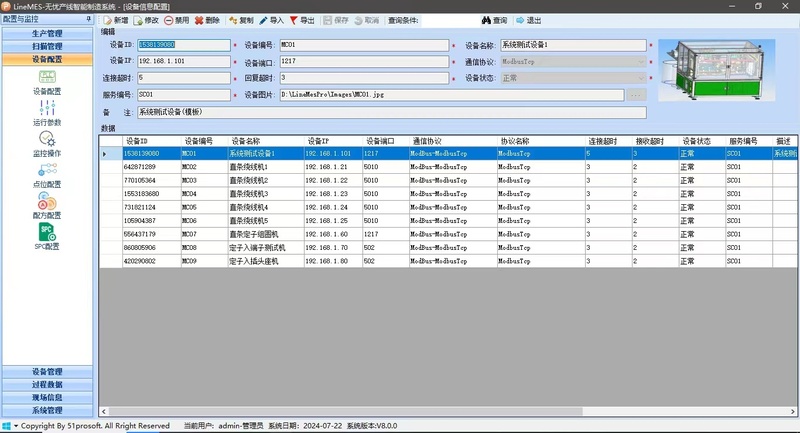Click the 查询 search button
Screen dimensions: 800x433
click(494, 20)
